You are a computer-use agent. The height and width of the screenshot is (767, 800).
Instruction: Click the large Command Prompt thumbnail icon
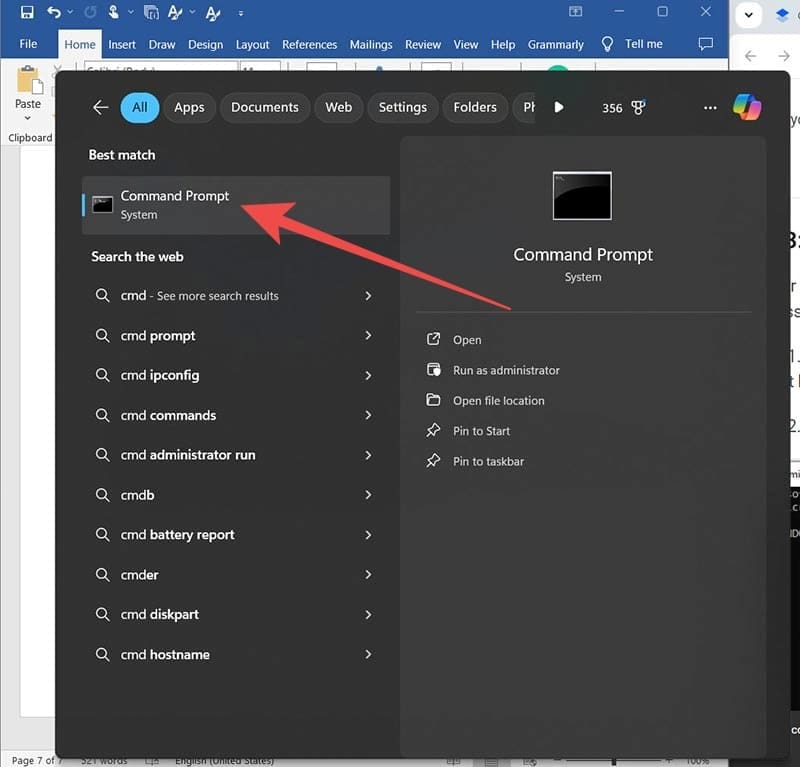(x=582, y=196)
